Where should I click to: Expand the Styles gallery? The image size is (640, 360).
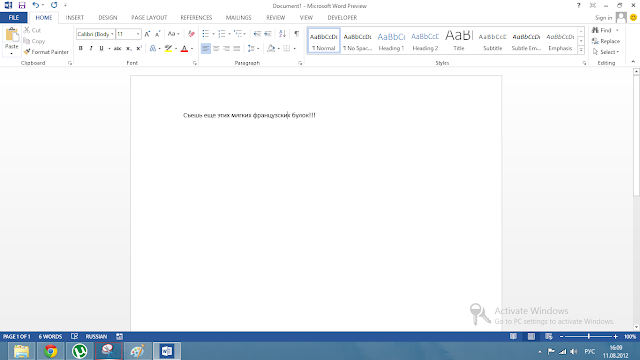tap(581, 50)
